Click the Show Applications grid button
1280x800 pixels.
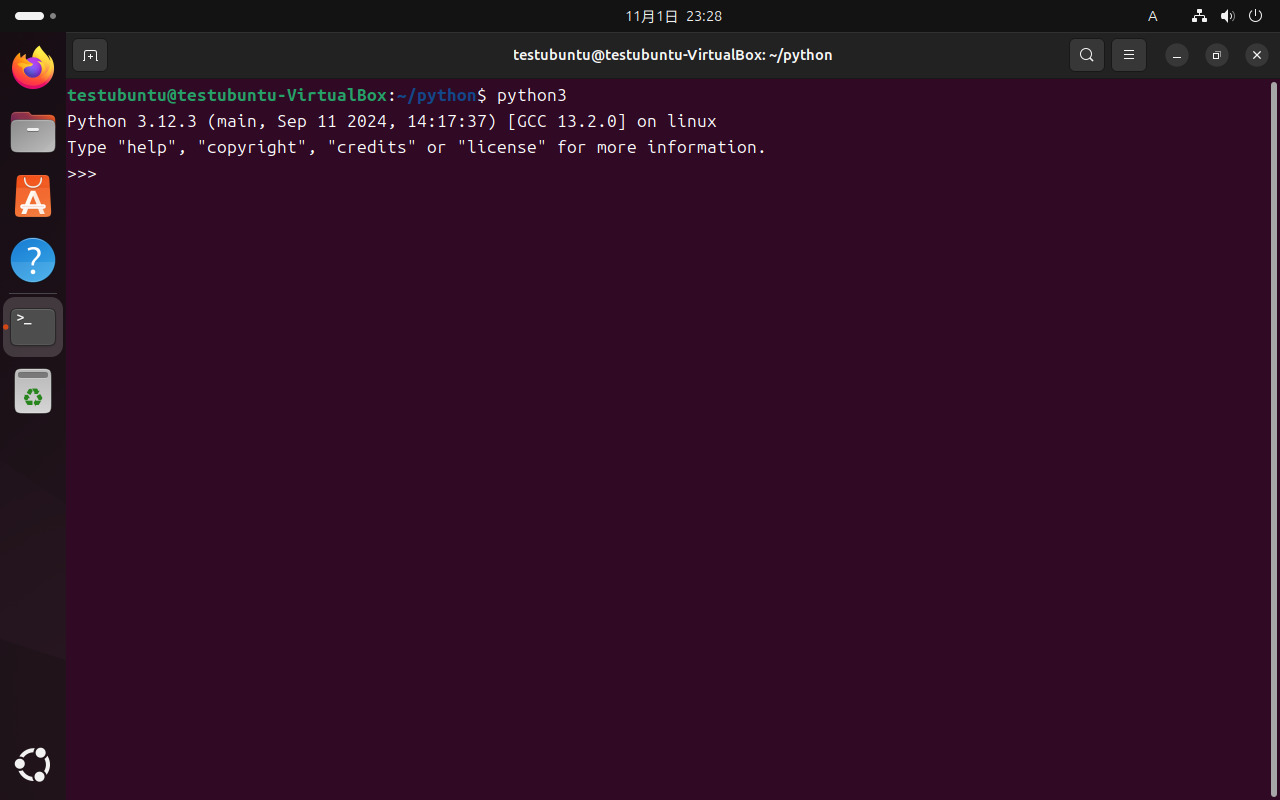(33, 765)
